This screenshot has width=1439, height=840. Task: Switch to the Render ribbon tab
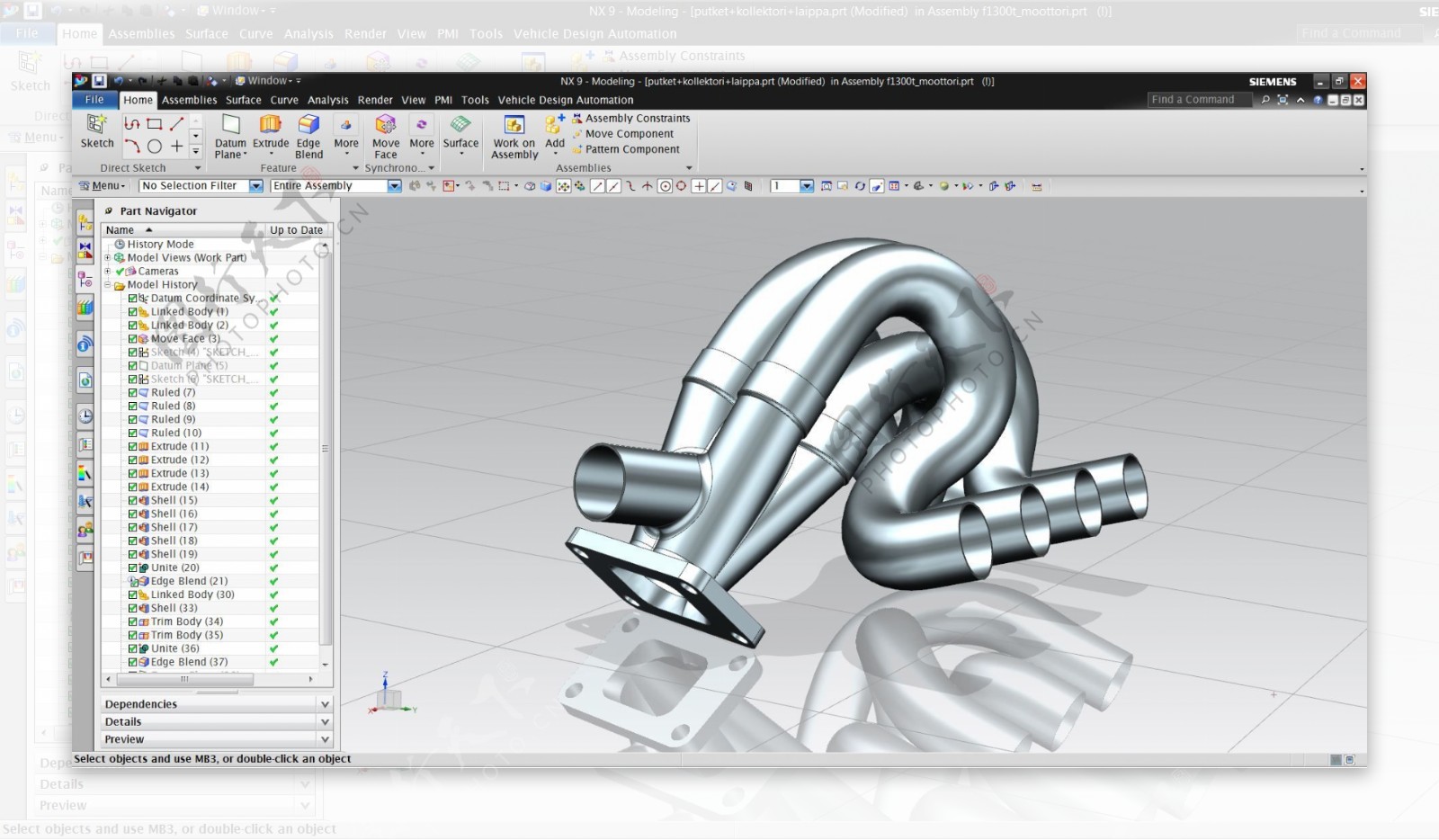tap(375, 100)
